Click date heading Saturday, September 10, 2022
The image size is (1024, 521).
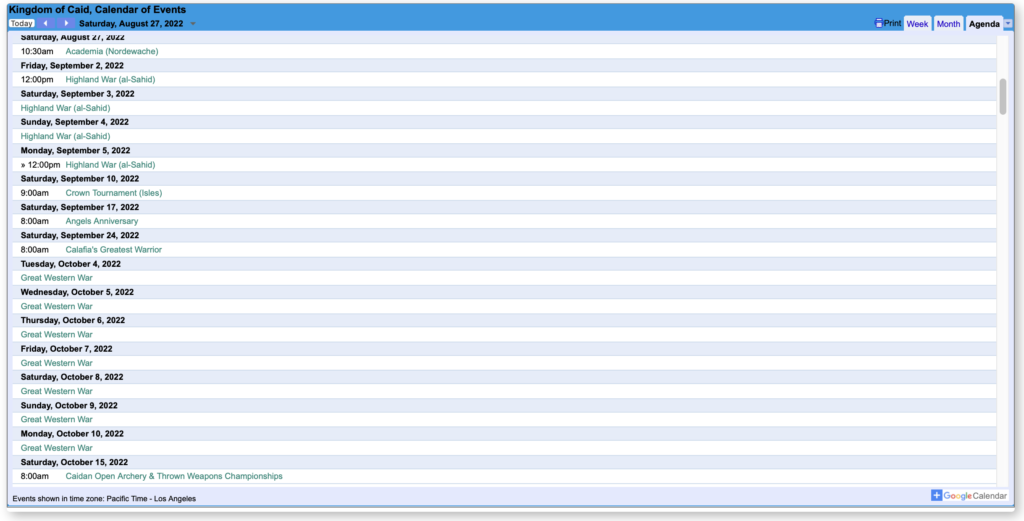pos(80,178)
